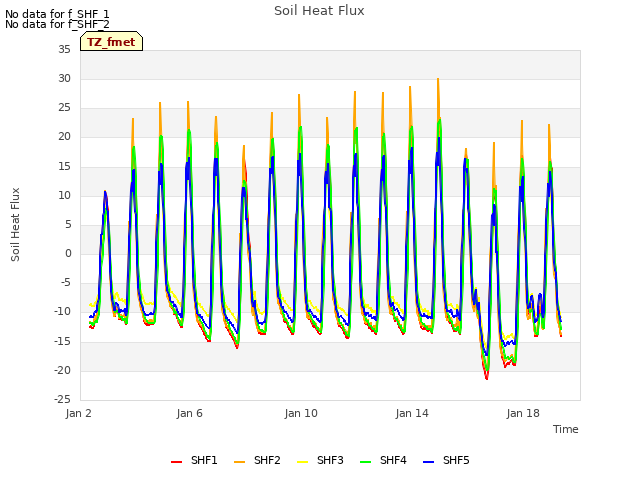Click the 20 y-axis tick label
The height and width of the screenshot is (480, 640).
point(64,137)
